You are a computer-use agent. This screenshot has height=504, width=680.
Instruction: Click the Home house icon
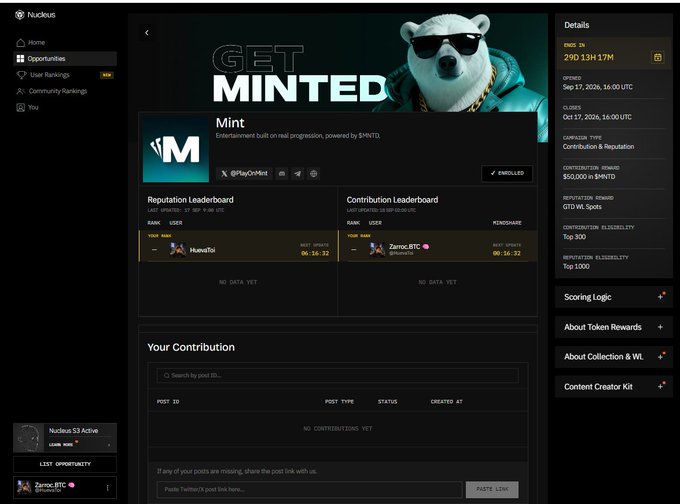point(20,43)
